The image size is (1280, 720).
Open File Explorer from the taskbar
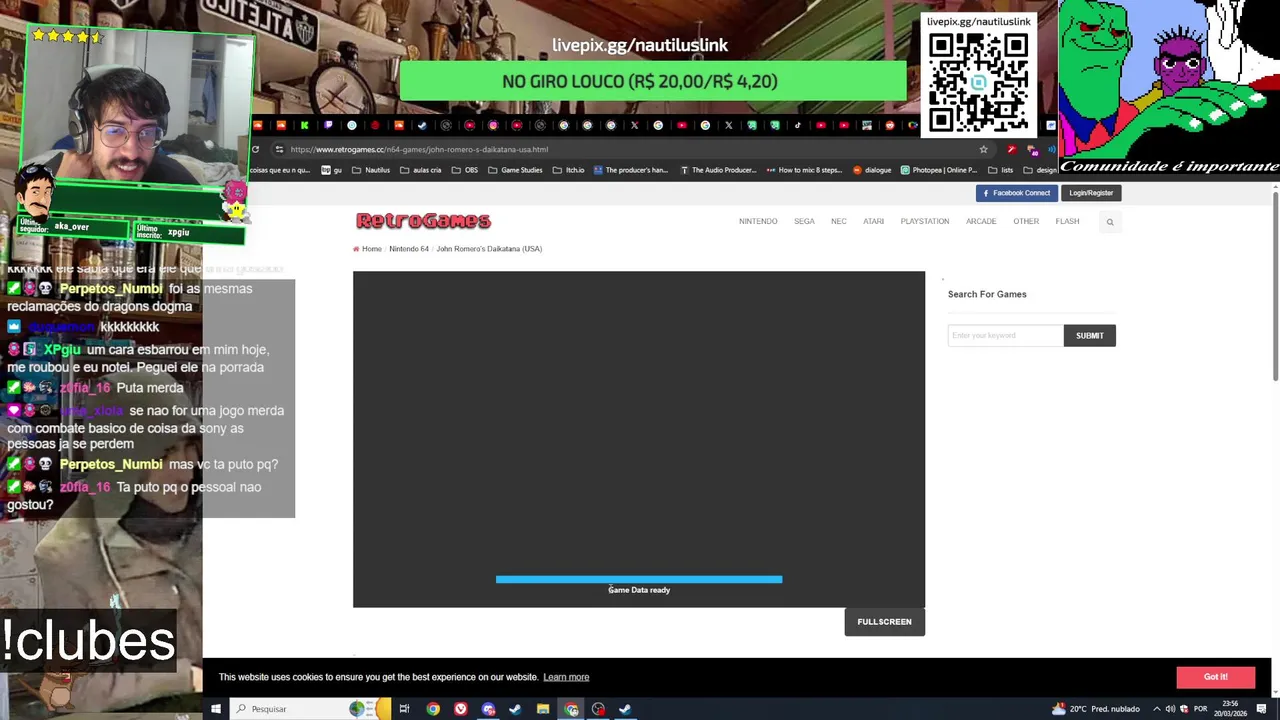coord(543,709)
